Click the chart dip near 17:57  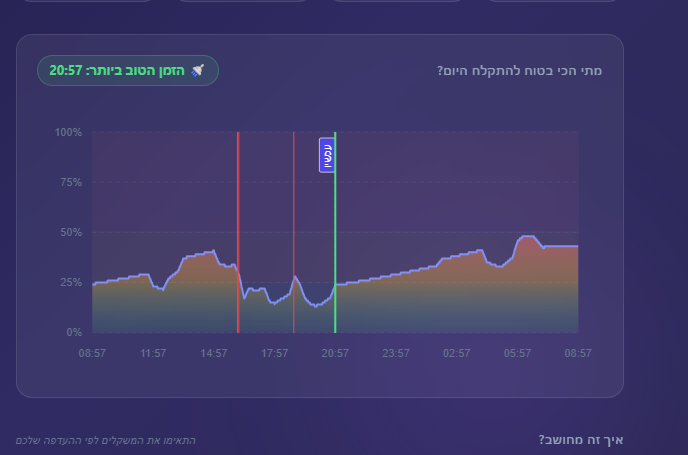click(x=274, y=302)
